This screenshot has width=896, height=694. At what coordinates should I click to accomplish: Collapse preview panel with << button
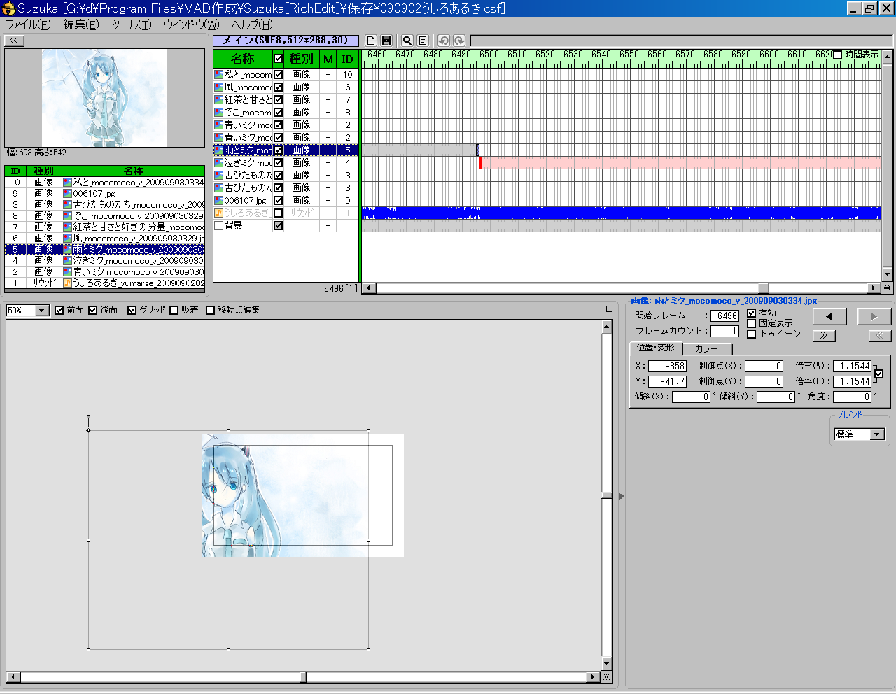[x=14, y=41]
